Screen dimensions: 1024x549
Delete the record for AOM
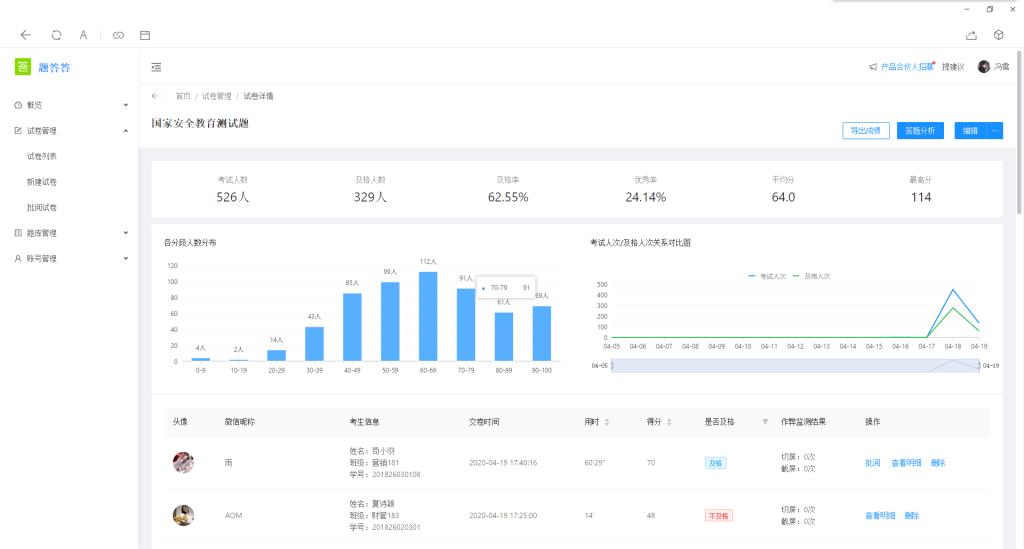click(912, 516)
